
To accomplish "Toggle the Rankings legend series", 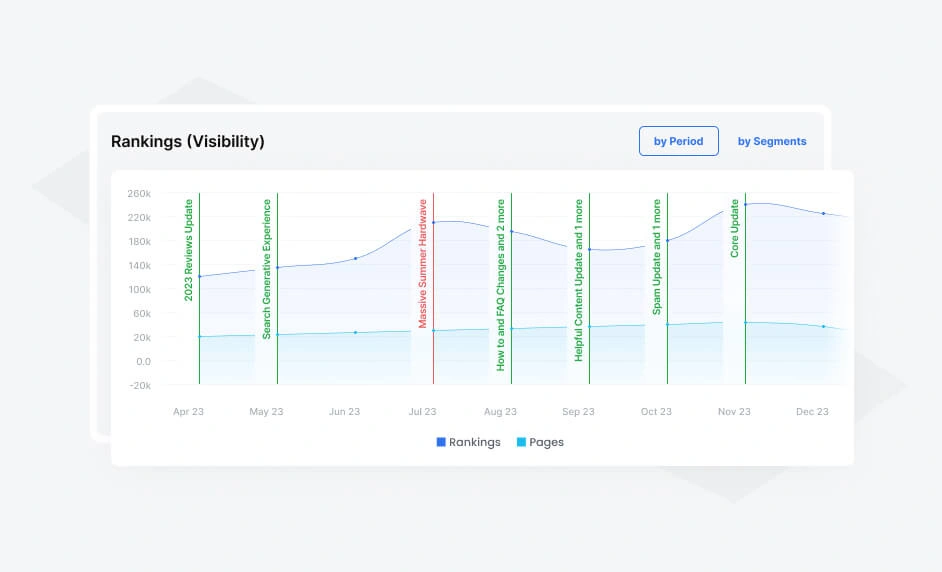I will click(474, 442).
